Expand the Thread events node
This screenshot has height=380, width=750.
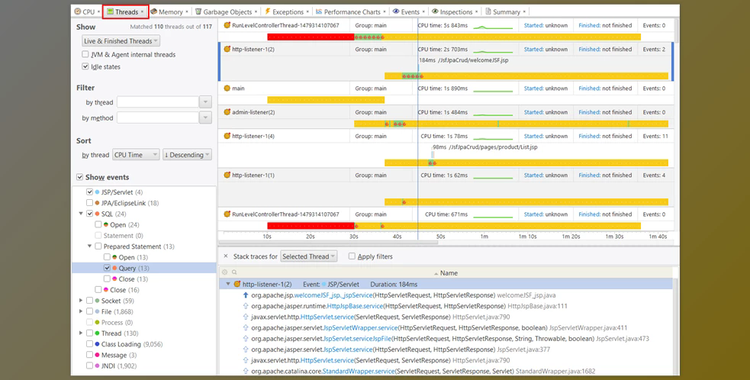pos(81,333)
